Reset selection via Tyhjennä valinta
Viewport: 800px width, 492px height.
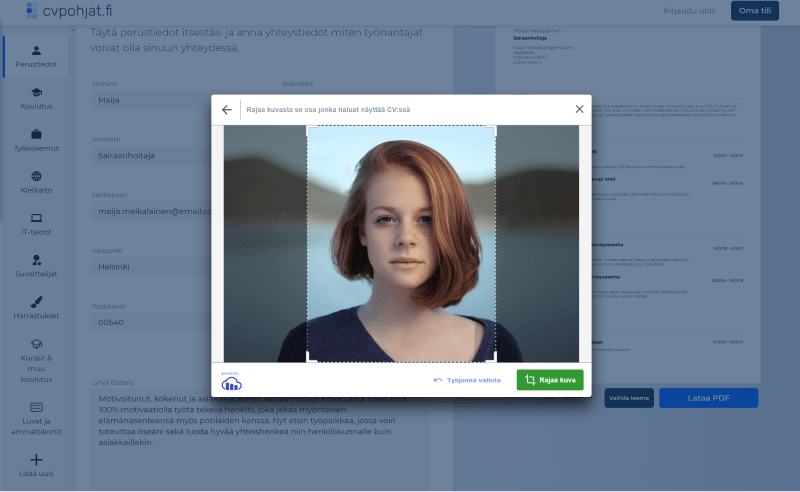[467, 380]
